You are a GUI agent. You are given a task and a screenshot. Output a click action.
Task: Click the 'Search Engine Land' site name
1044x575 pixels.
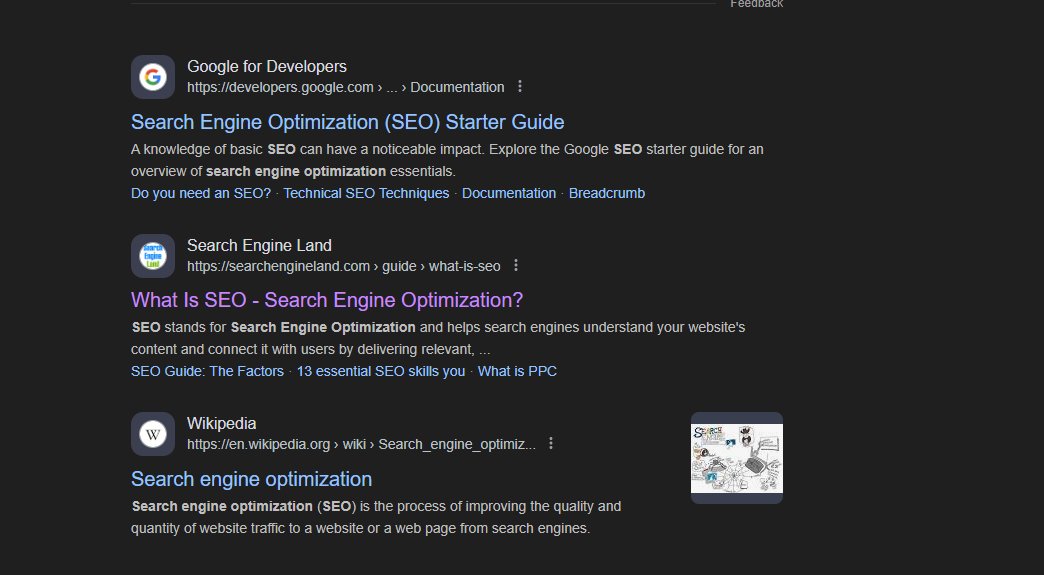pyautogui.click(x=259, y=246)
